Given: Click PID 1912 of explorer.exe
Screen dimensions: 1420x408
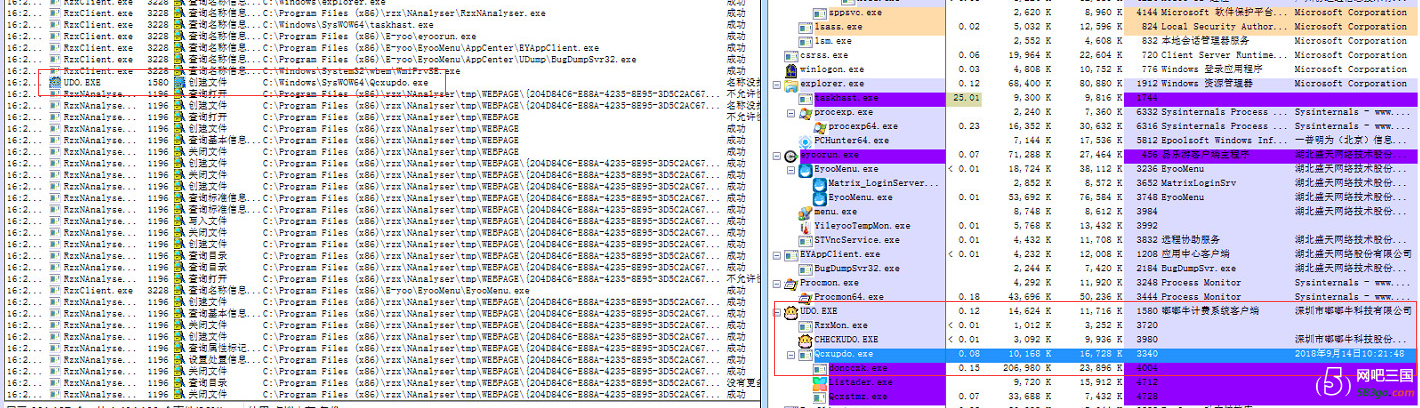Looking at the screenshot, I should (1147, 84).
